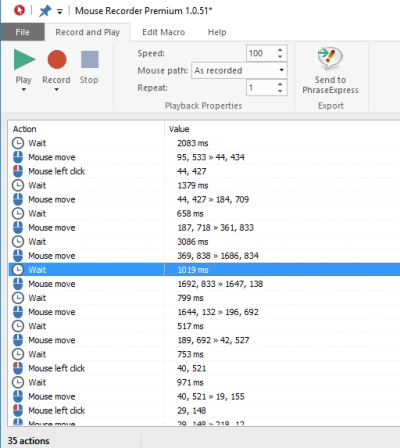Click value text "189, 692 » 42, 527"

point(213,340)
